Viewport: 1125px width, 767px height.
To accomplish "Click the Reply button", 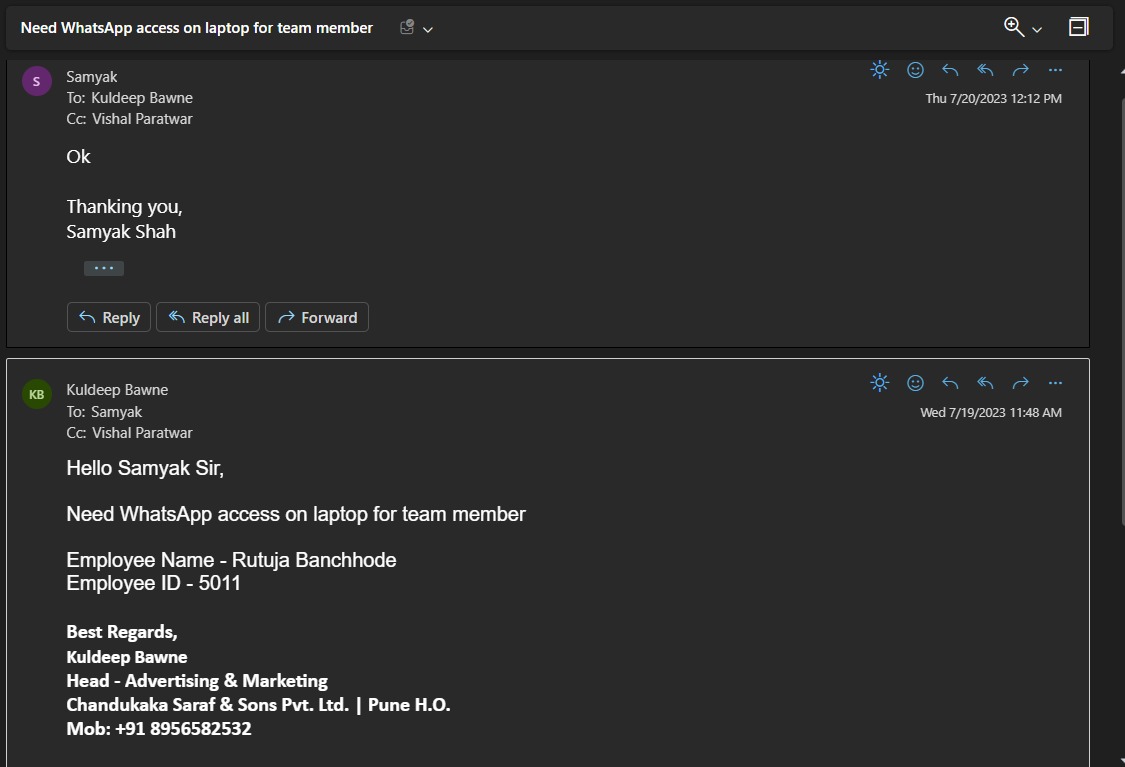I will 109,317.
